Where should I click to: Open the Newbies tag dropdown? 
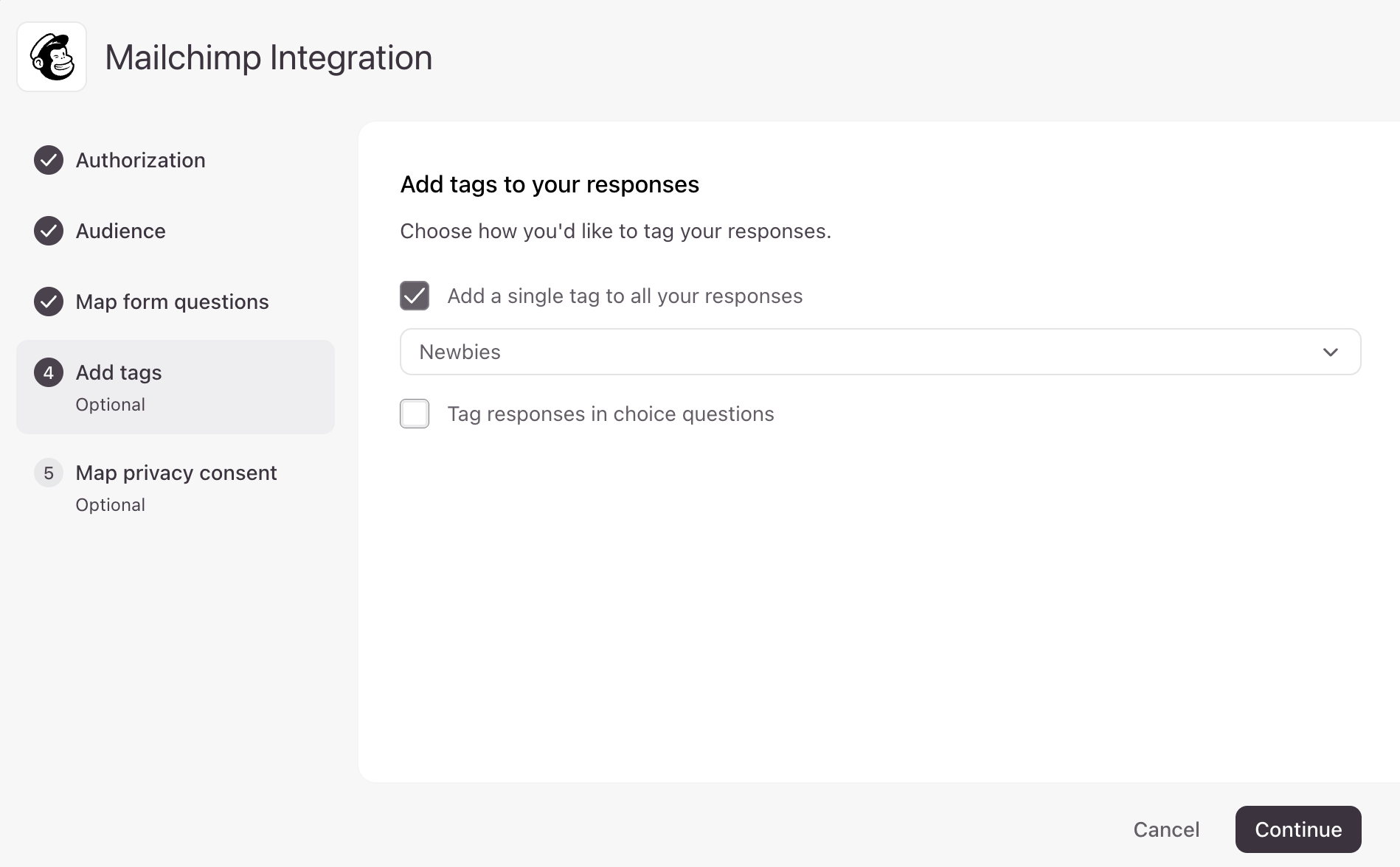(880, 352)
